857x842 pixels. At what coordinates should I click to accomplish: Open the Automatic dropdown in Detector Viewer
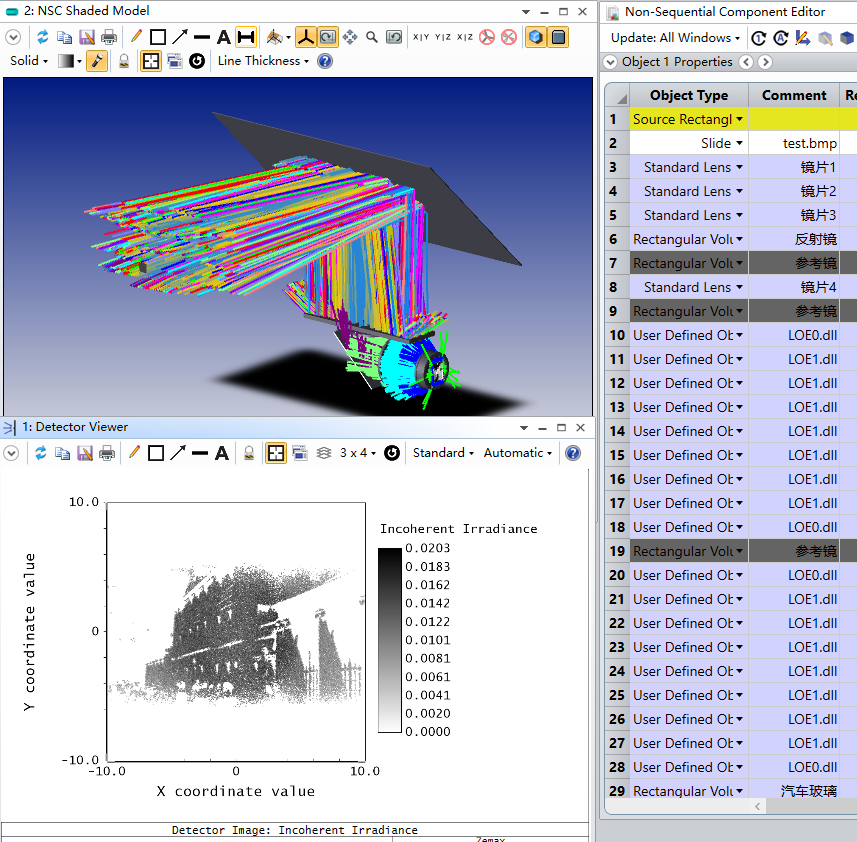click(x=518, y=453)
